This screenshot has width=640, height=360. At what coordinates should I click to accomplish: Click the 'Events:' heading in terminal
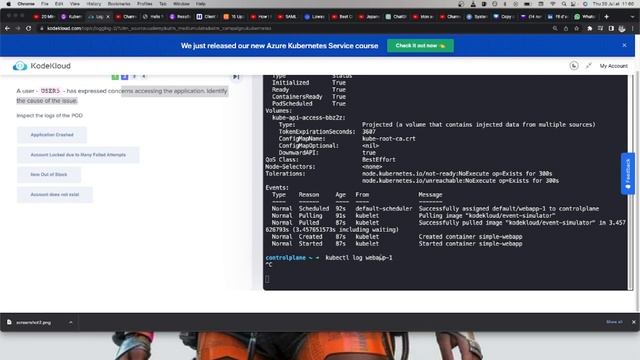[x=277, y=188]
